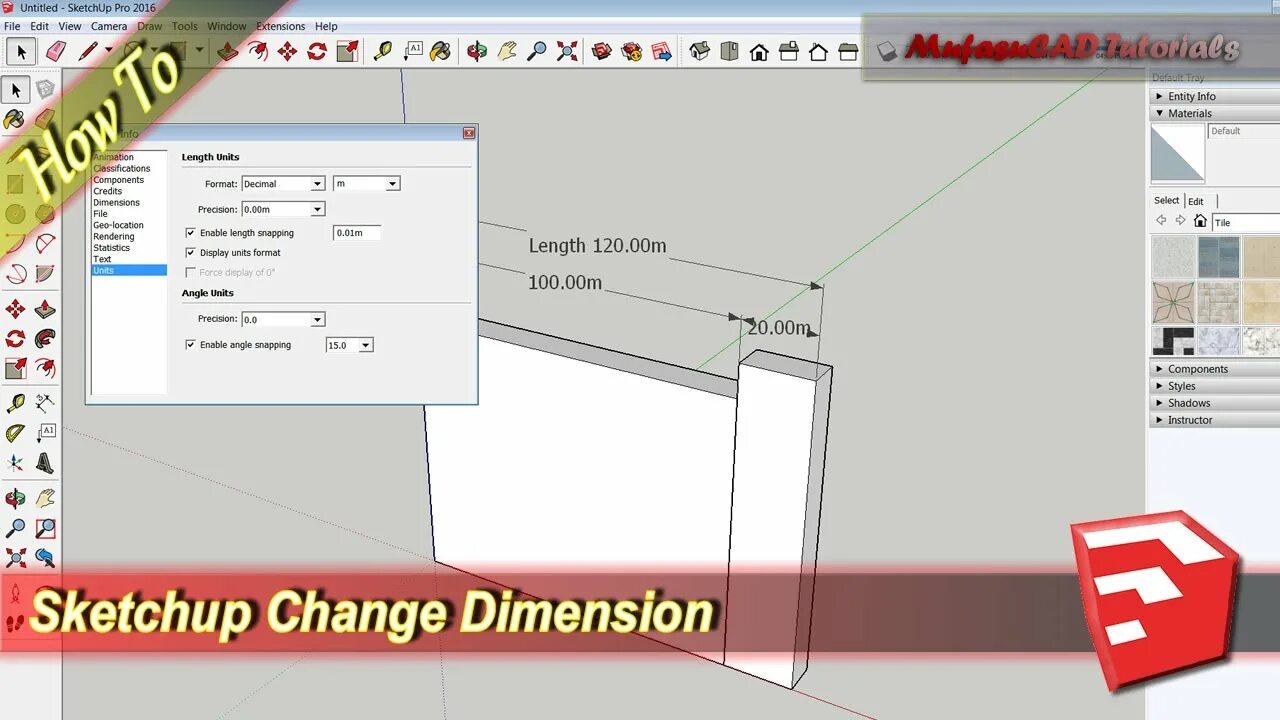This screenshot has height=720, width=1280.
Task: Click the materials library name Tile field
Action: point(1246,222)
